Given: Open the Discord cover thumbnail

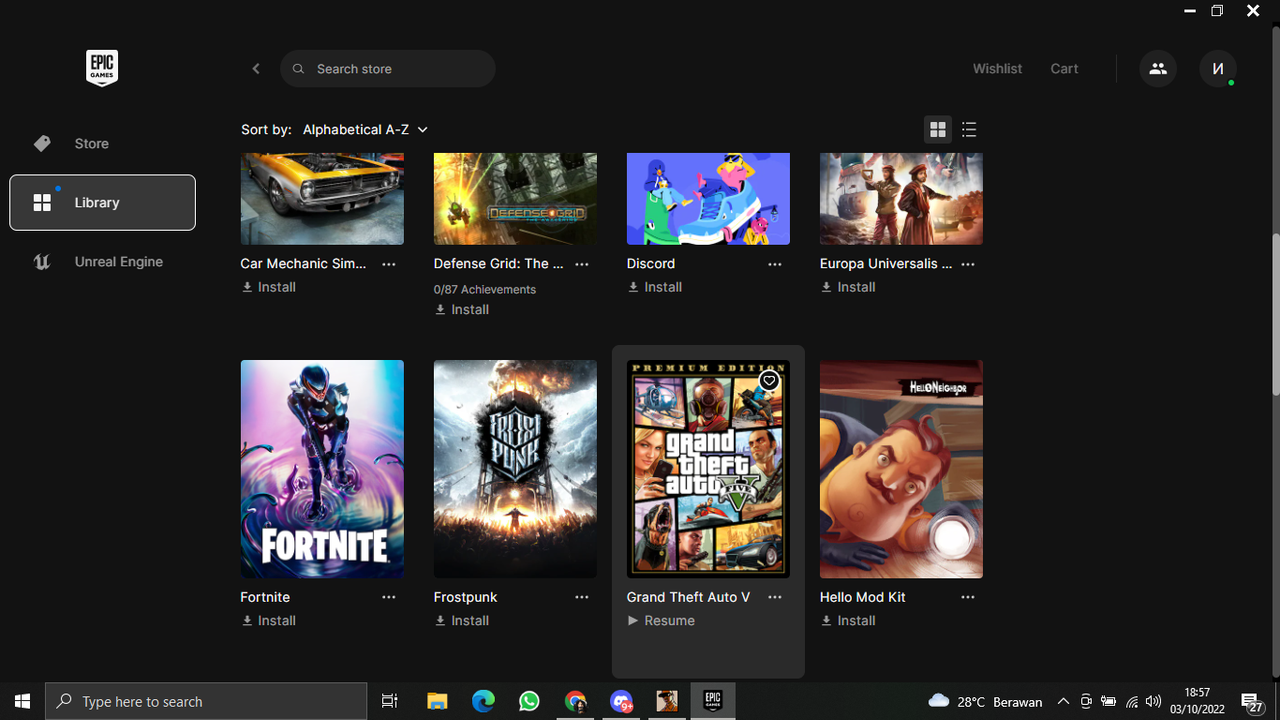Looking at the screenshot, I should (708, 198).
